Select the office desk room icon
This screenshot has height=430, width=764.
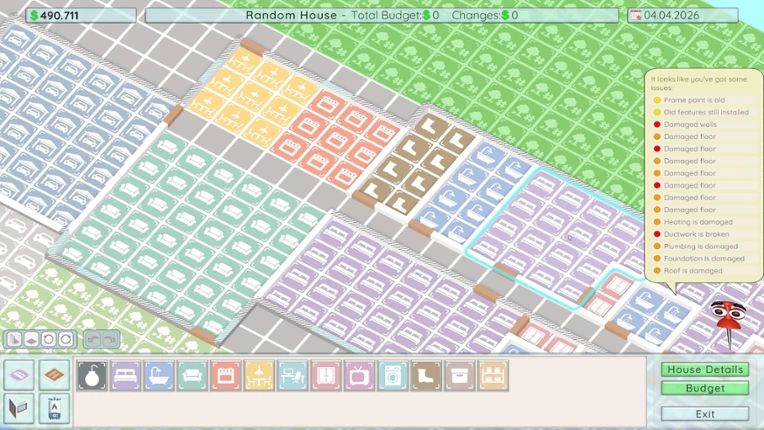[x=293, y=375]
